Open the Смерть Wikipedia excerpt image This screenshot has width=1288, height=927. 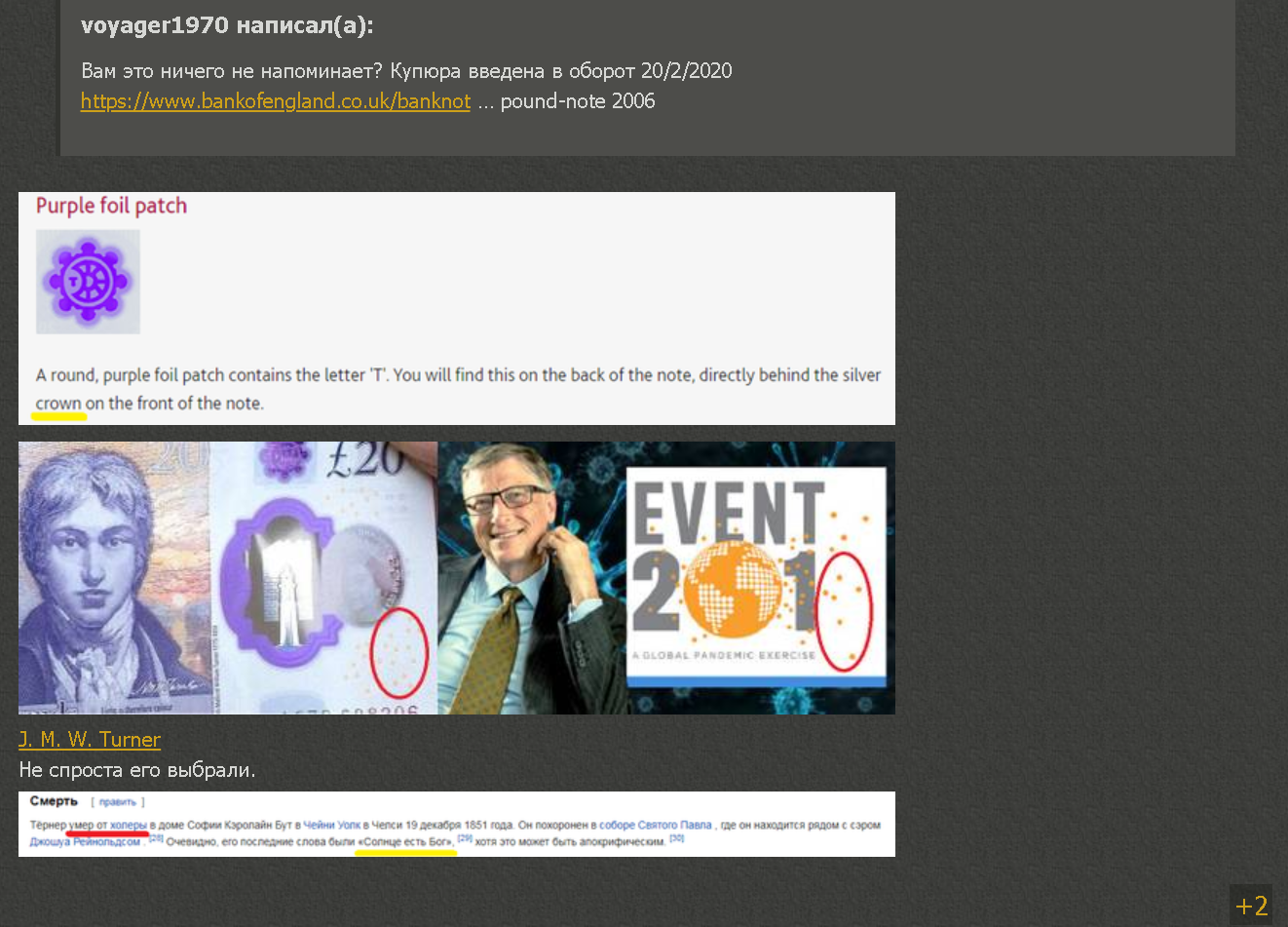(x=457, y=824)
